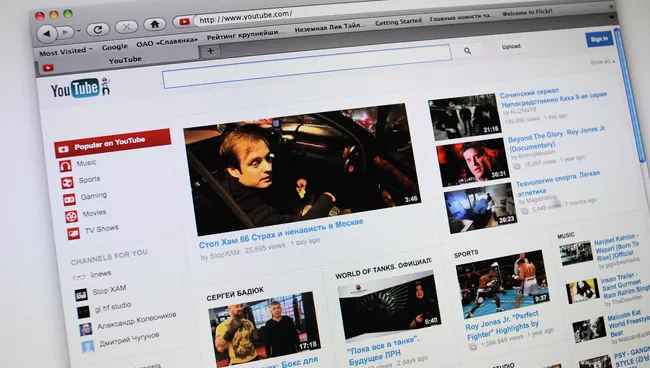Play the 21:16 Сочинский сериал thumbnail

point(465,116)
